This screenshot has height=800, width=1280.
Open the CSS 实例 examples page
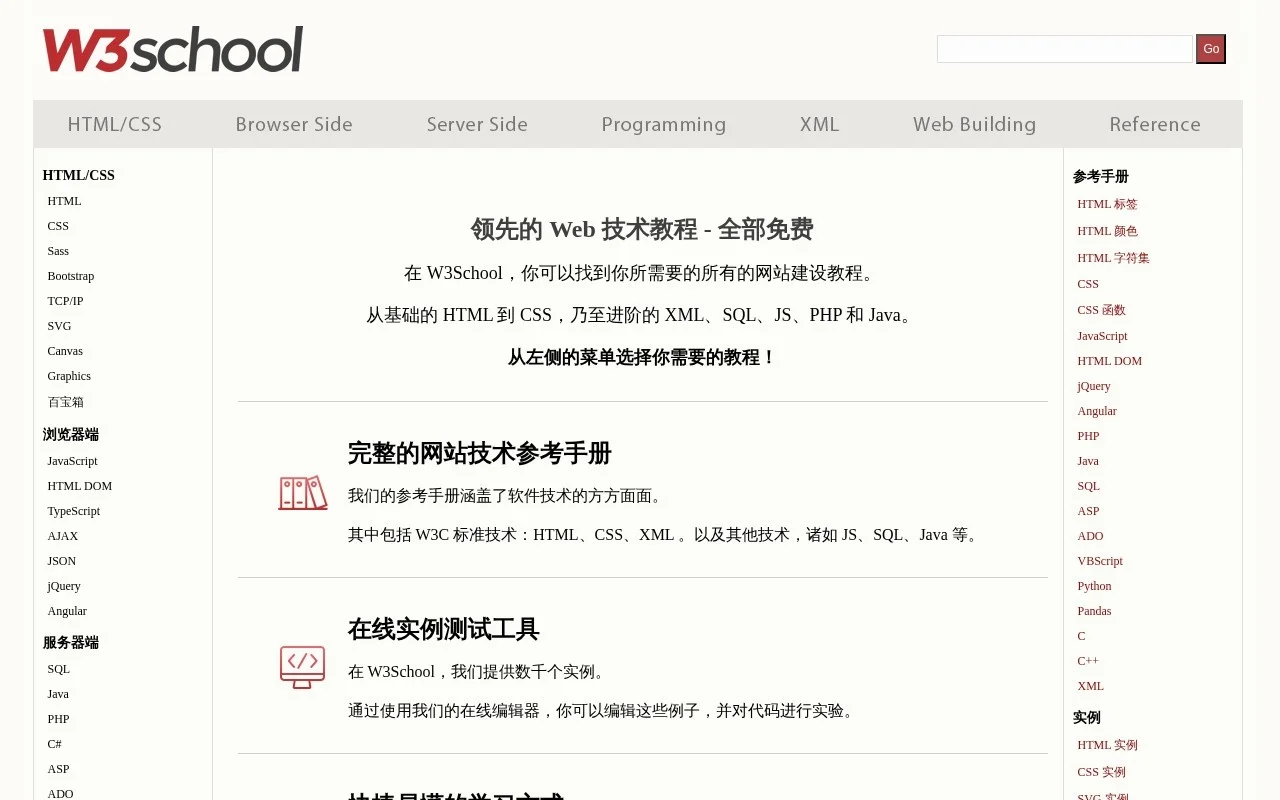pos(1101,772)
